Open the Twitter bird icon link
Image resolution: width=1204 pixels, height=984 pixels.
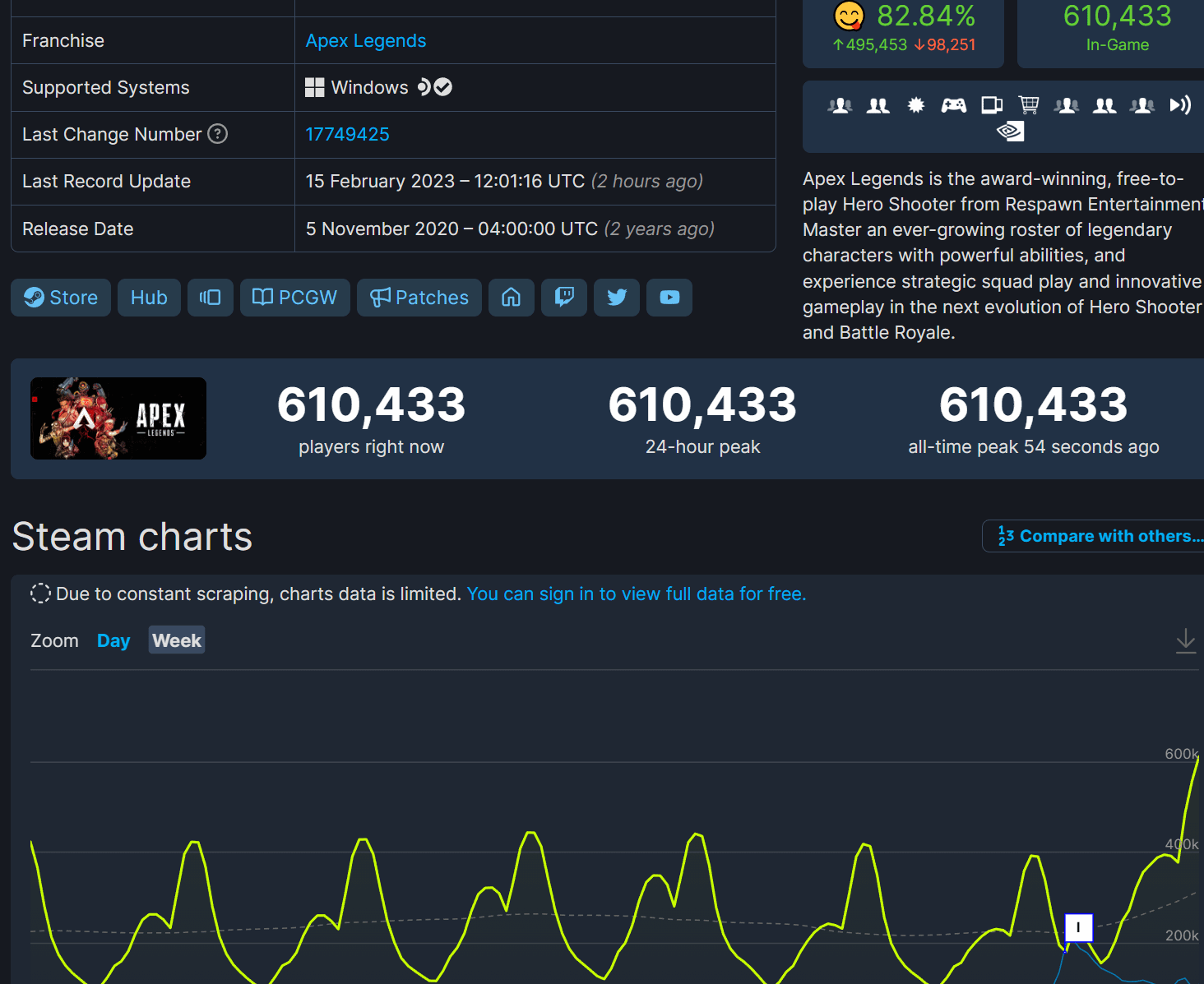click(617, 298)
